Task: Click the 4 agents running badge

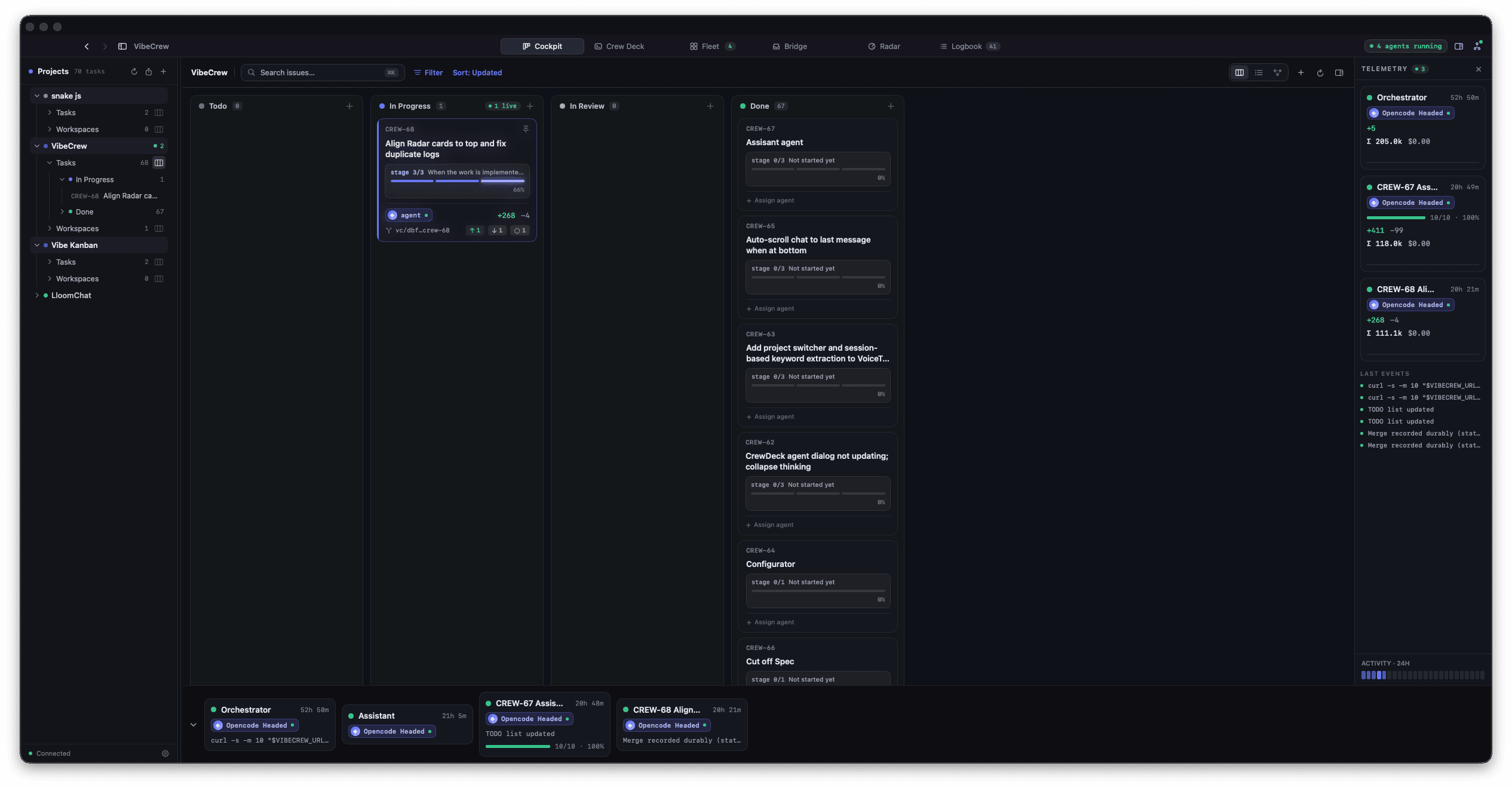Action: click(1406, 46)
